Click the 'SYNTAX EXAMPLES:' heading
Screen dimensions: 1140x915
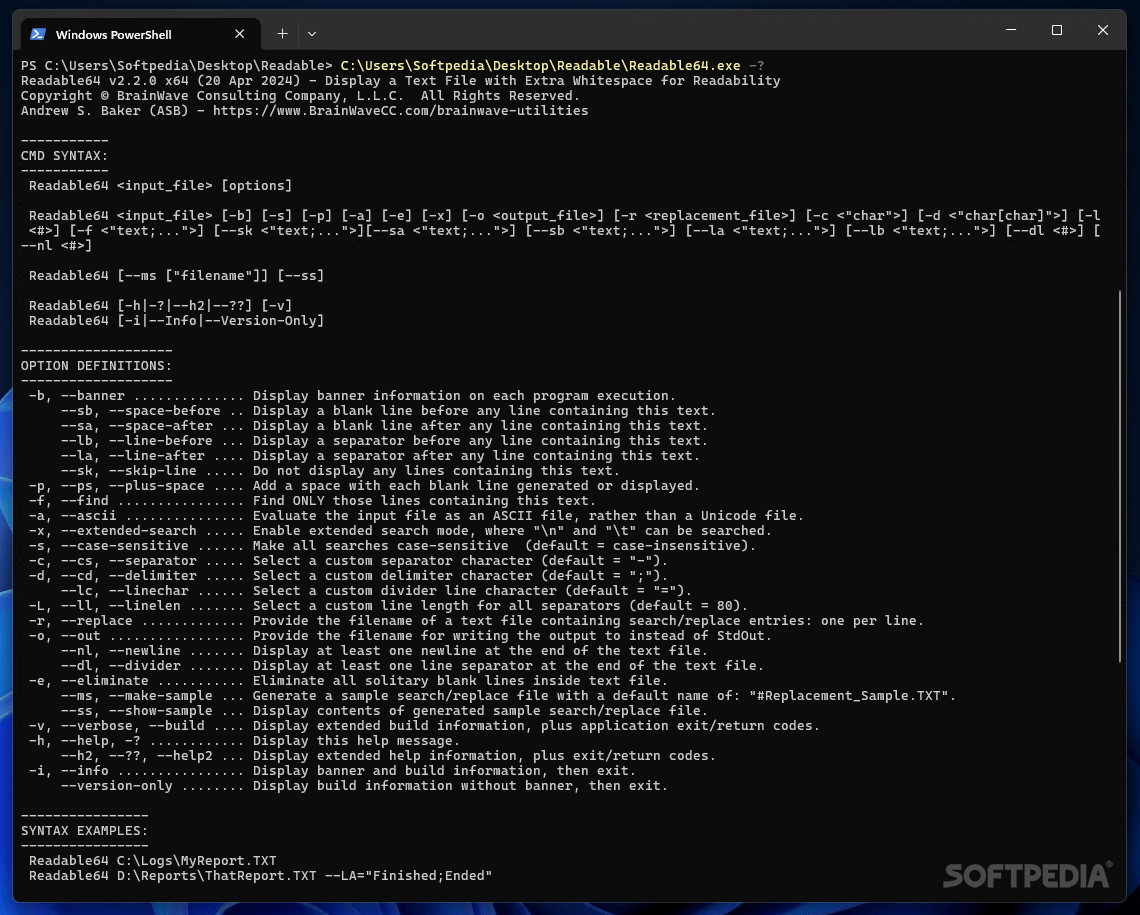[84, 831]
